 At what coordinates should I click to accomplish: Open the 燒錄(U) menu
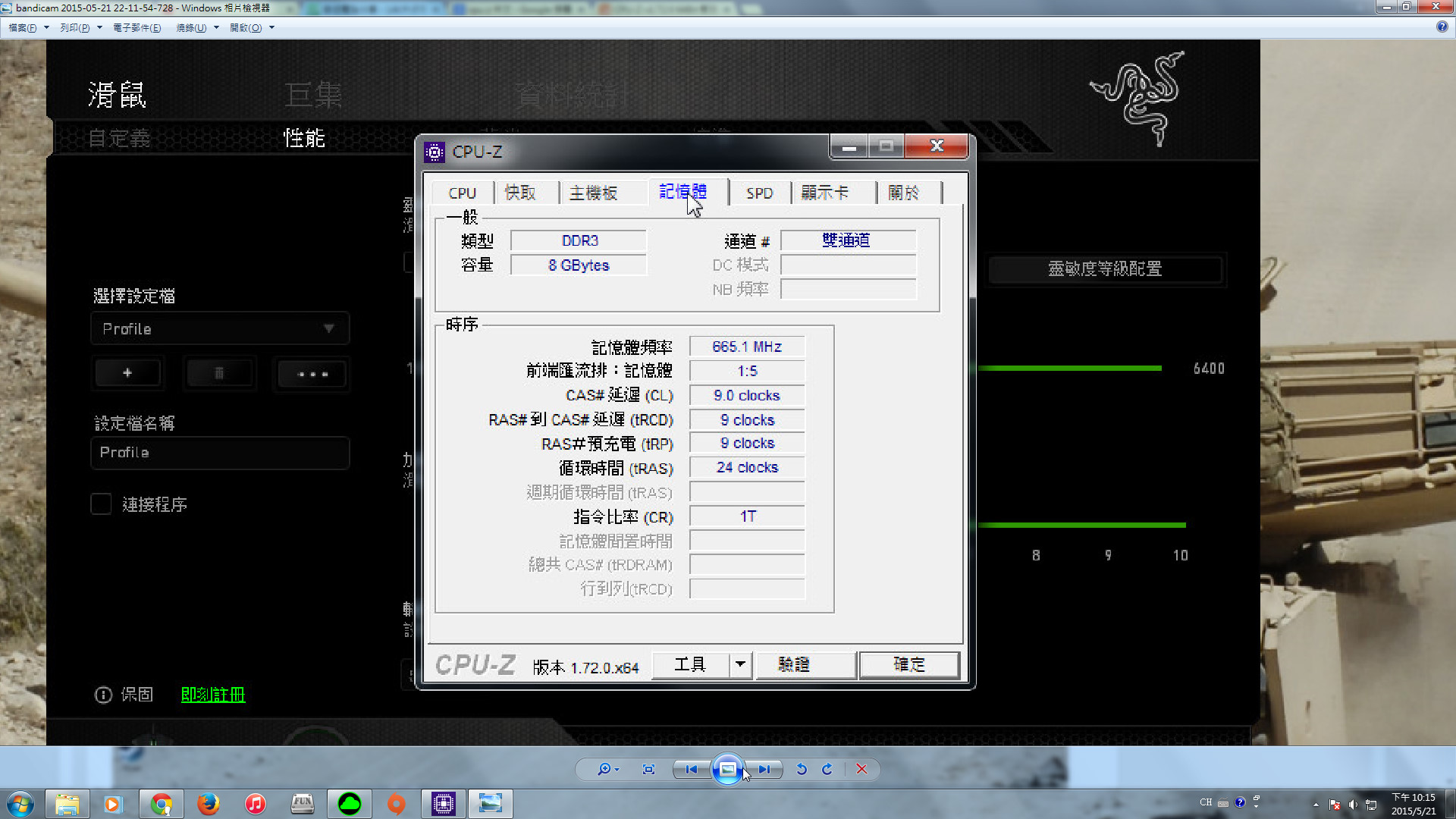coord(191,27)
